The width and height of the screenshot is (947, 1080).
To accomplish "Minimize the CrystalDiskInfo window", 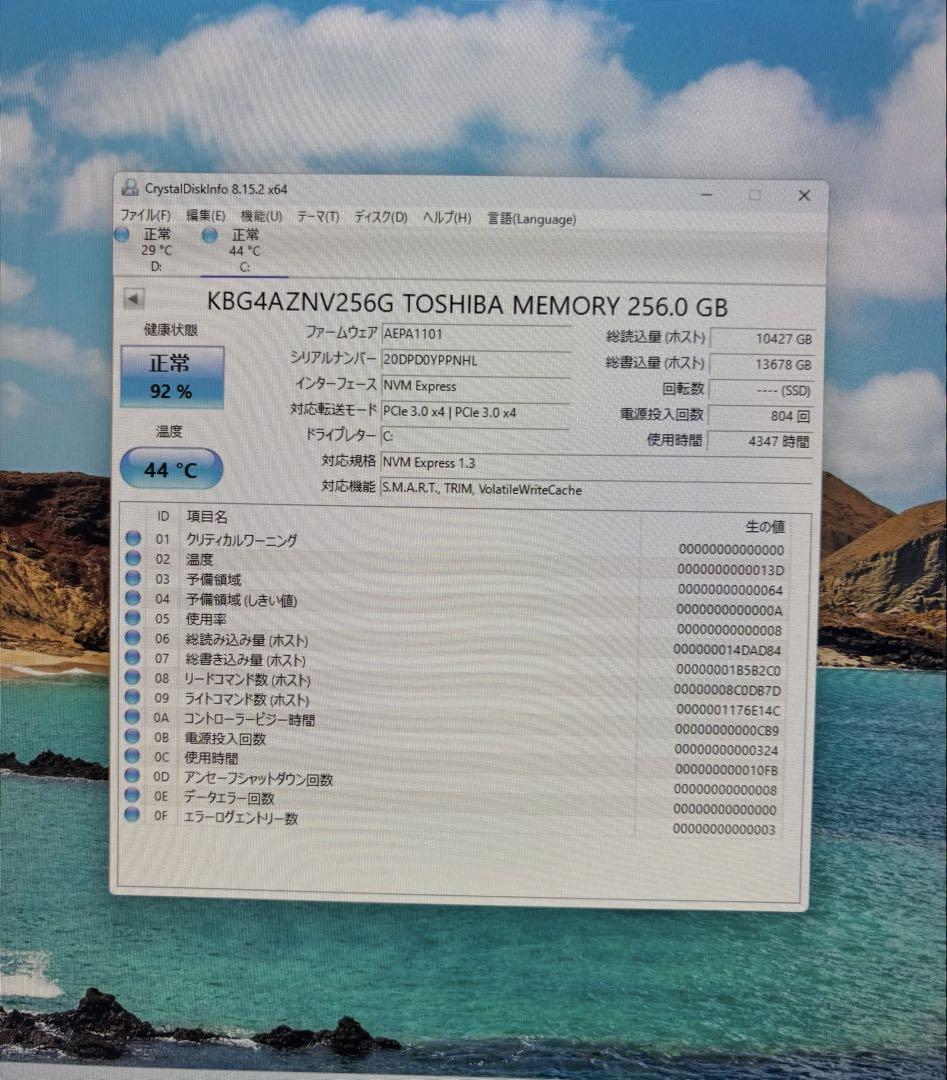I will coord(707,195).
